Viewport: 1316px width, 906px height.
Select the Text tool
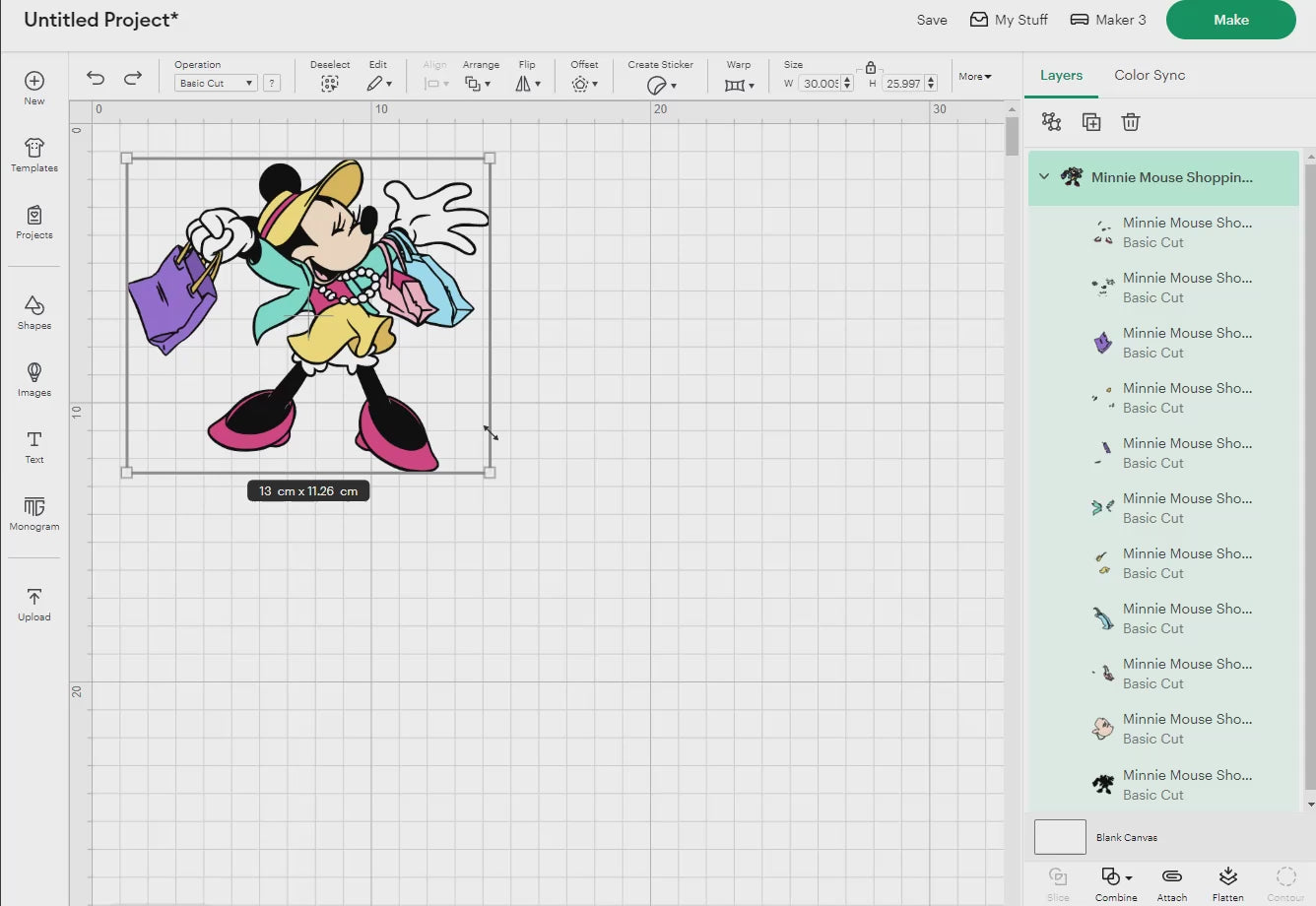tap(34, 446)
